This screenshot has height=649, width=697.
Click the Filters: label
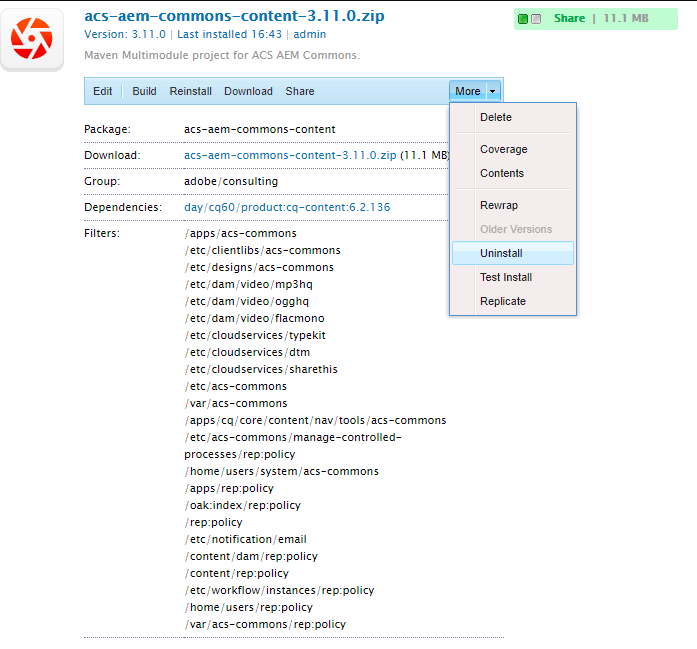(102, 233)
